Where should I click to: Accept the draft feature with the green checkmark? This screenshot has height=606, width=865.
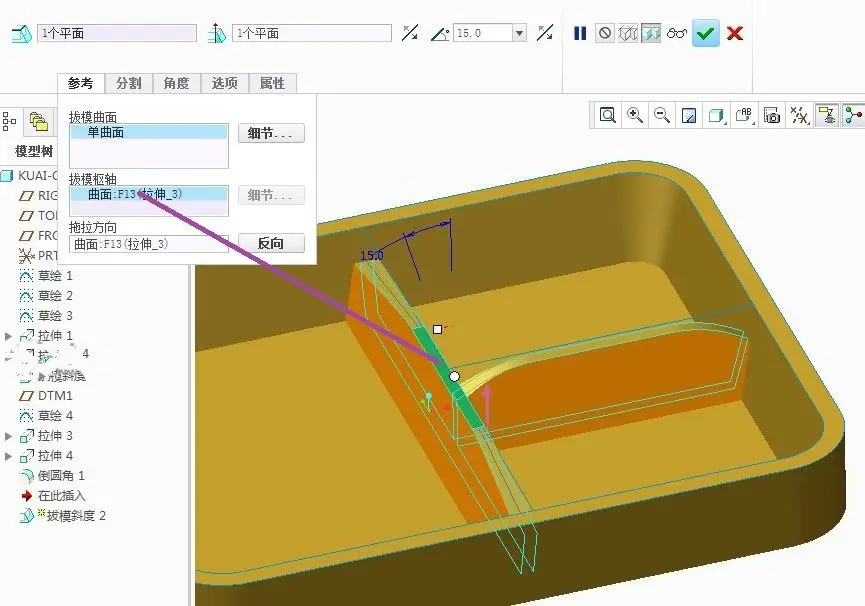point(706,34)
